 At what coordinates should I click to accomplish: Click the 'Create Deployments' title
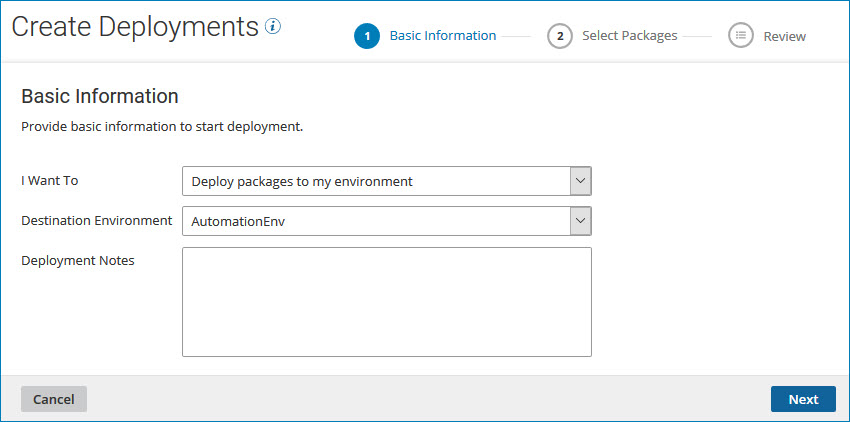click(x=135, y=27)
